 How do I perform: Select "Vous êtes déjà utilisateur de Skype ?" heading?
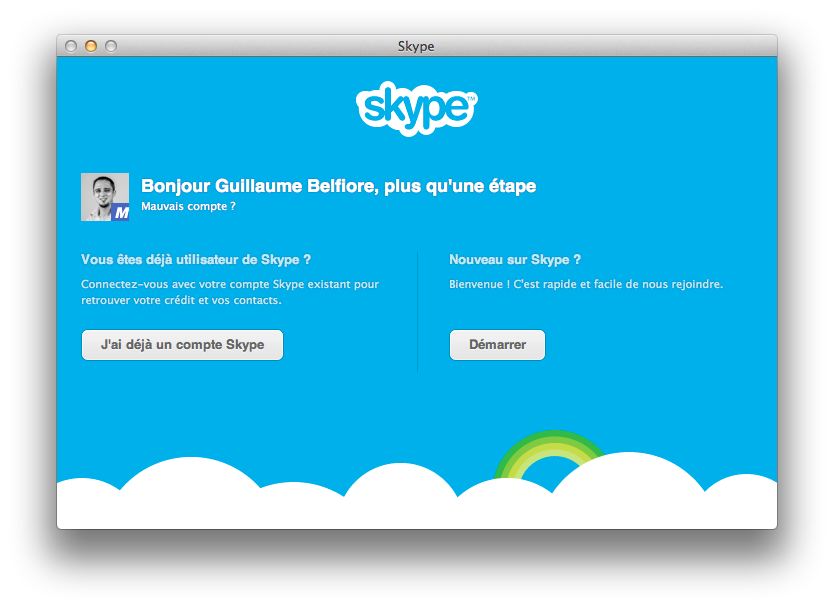coord(196,260)
